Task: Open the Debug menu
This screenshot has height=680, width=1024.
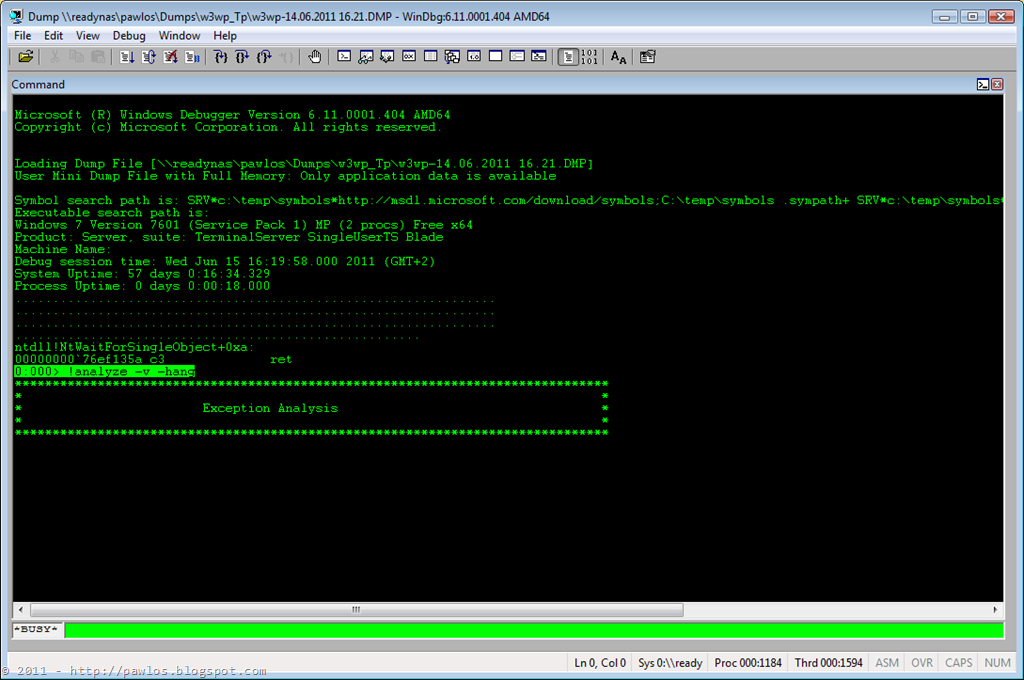Action: (x=129, y=35)
